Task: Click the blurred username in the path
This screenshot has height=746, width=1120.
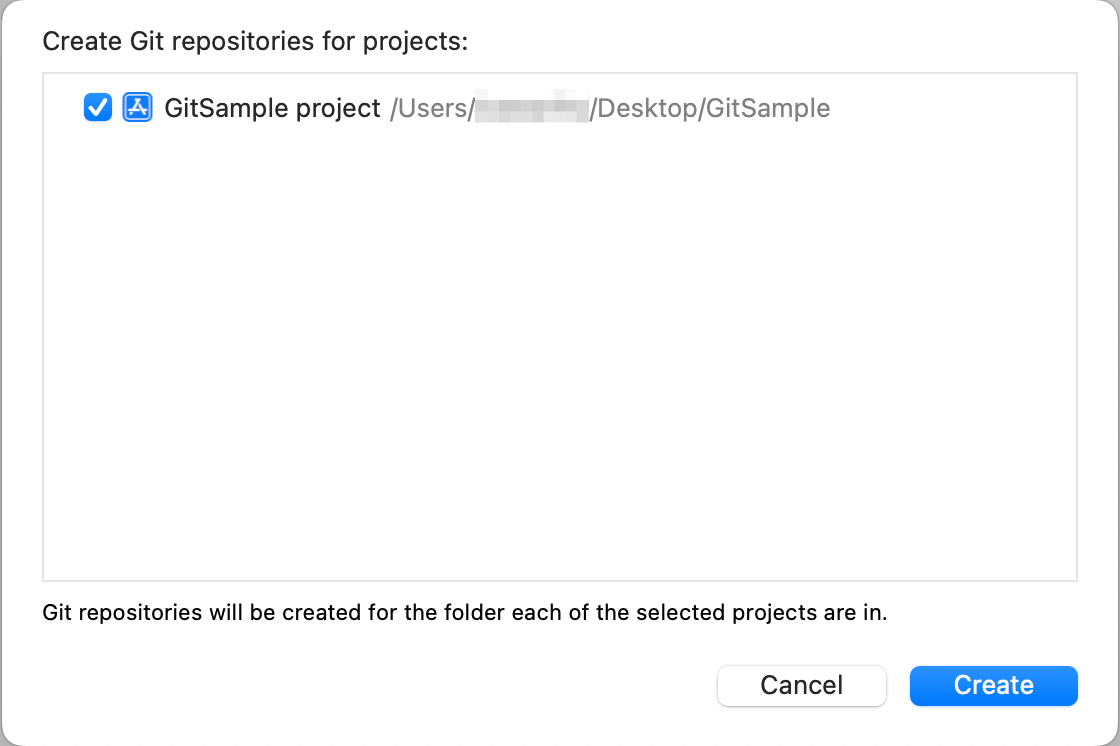Action: tap(531, 108)
